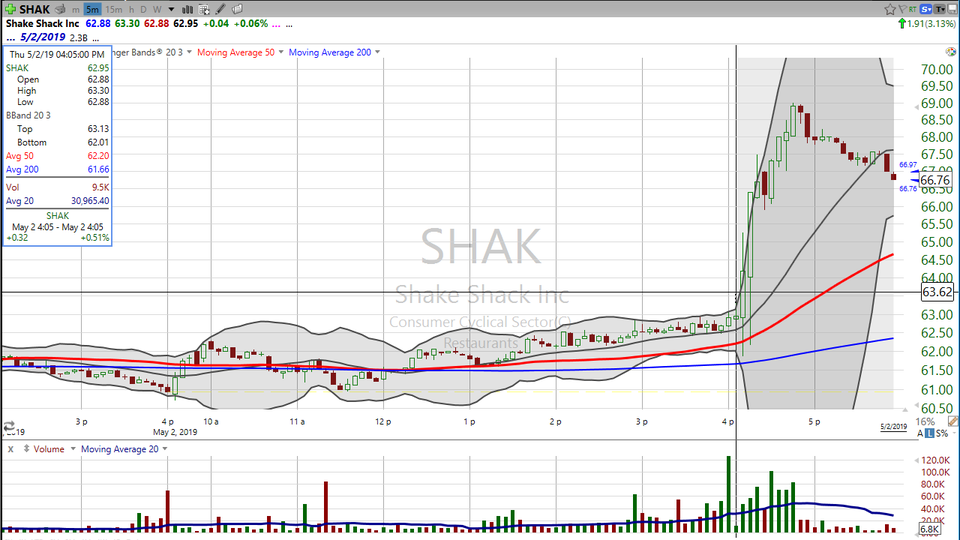Select the 1-minute 'm' timeframe

click(75, 9)
